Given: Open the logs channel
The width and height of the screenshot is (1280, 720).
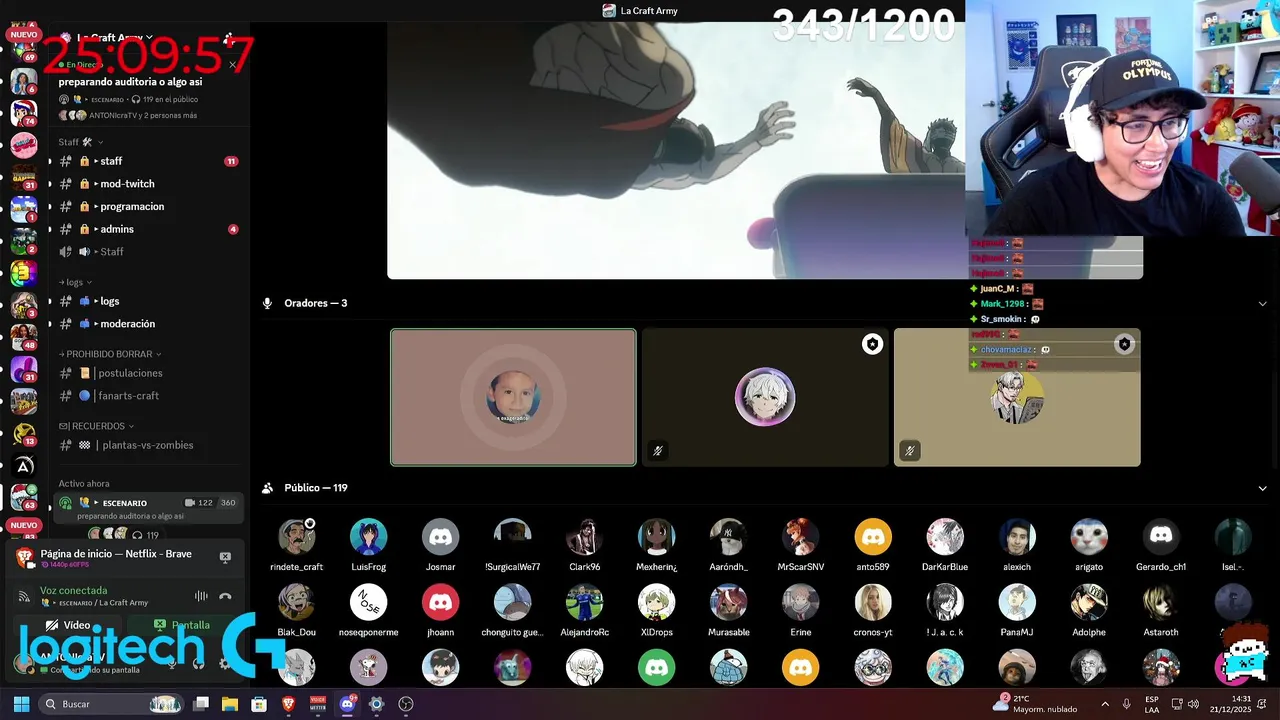Looking at the screenshot, I should [147, 301].
